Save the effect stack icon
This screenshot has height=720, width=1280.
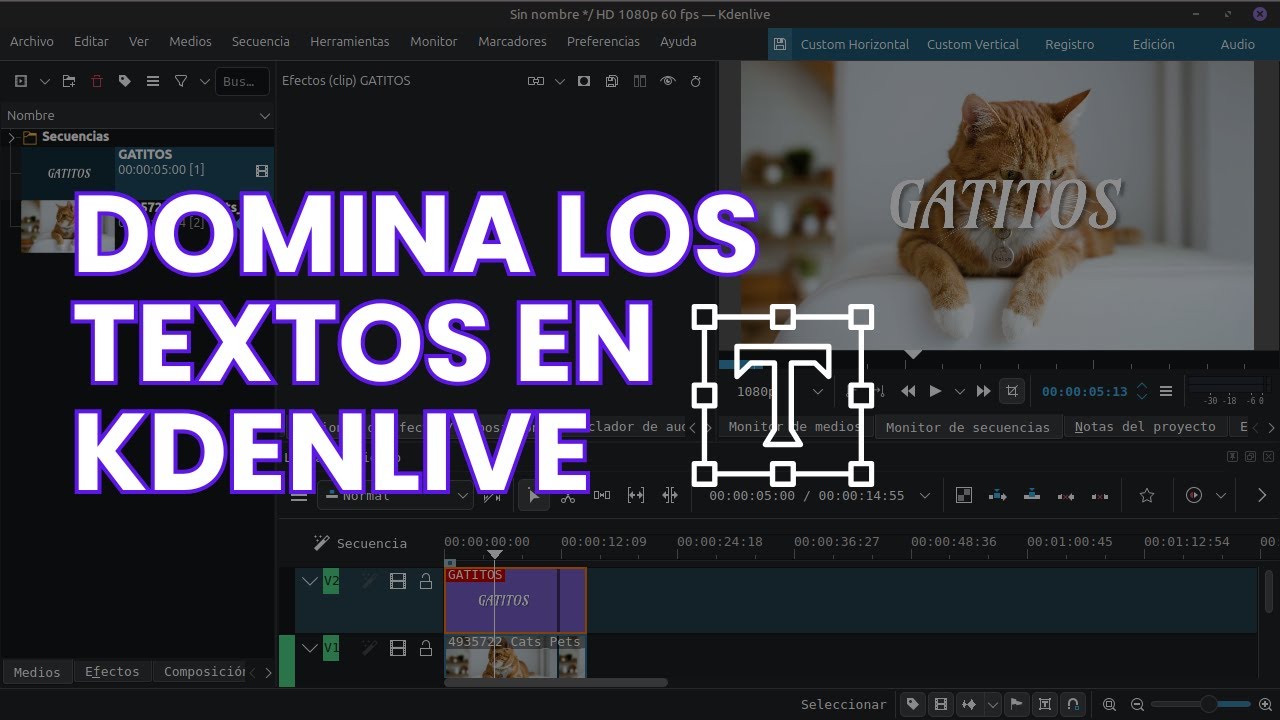click(x=612, y=81)
